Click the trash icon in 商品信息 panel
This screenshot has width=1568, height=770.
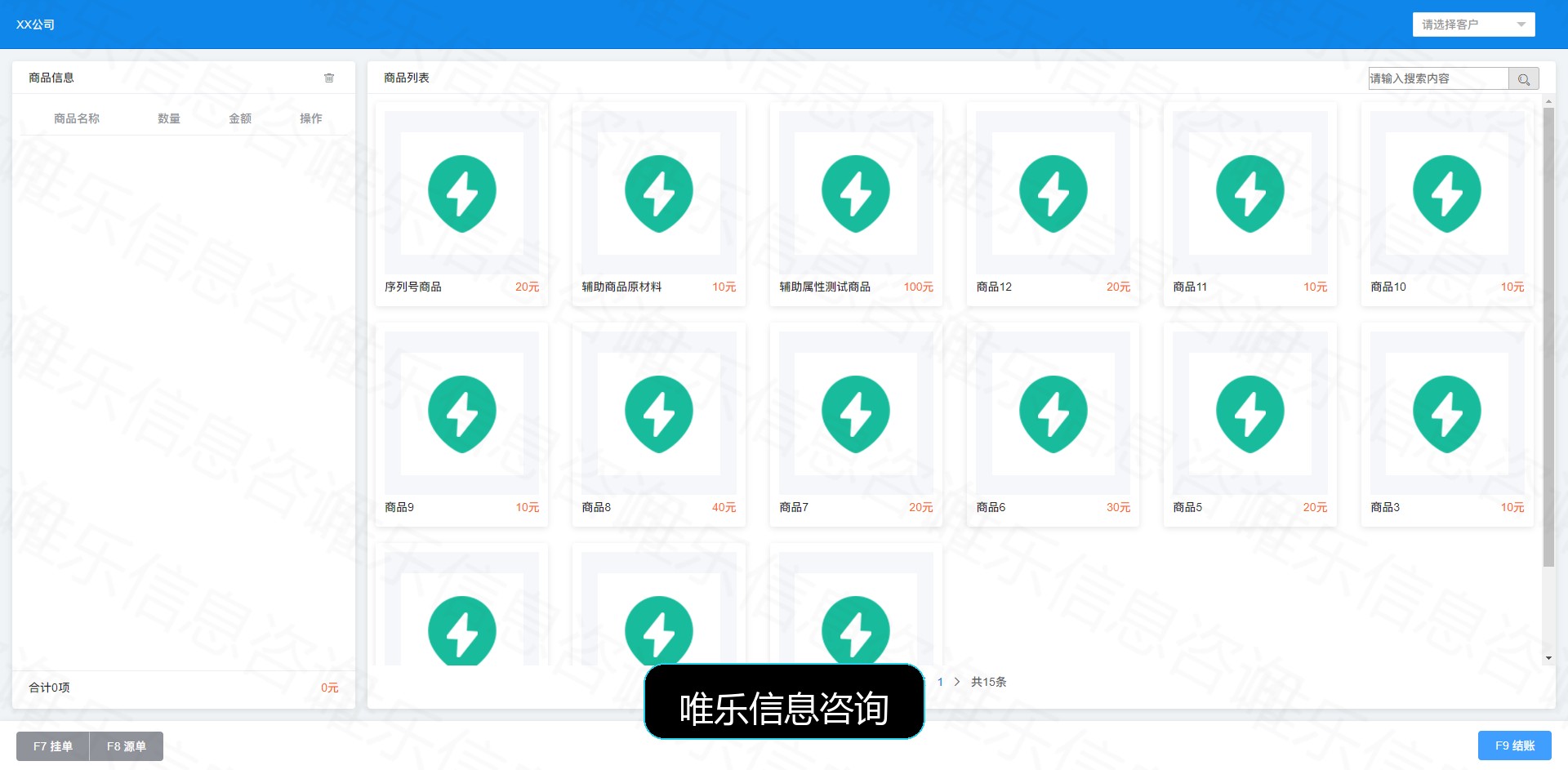pyautogui.click(x=329, y=78)
